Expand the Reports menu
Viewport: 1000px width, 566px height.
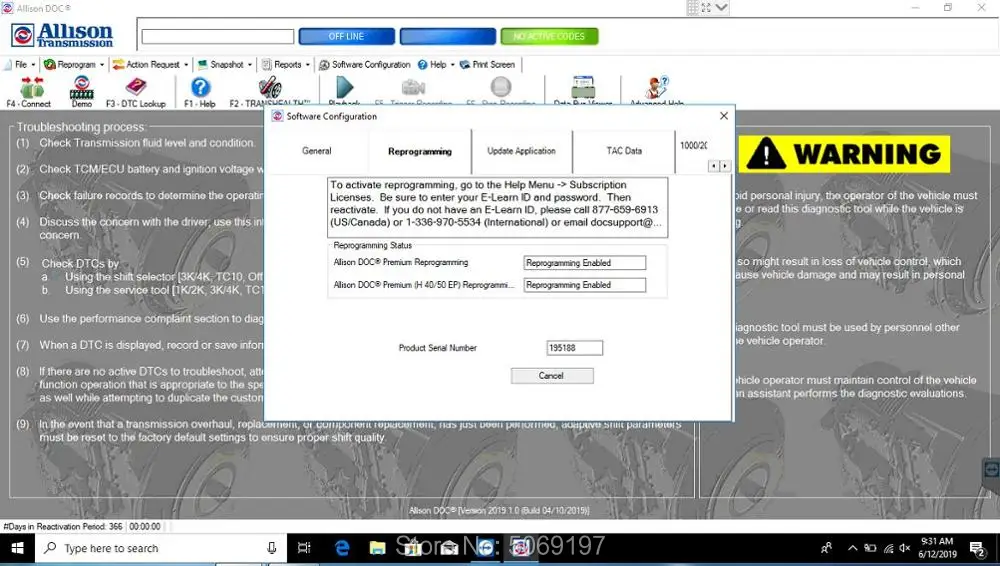coord(286,64)
